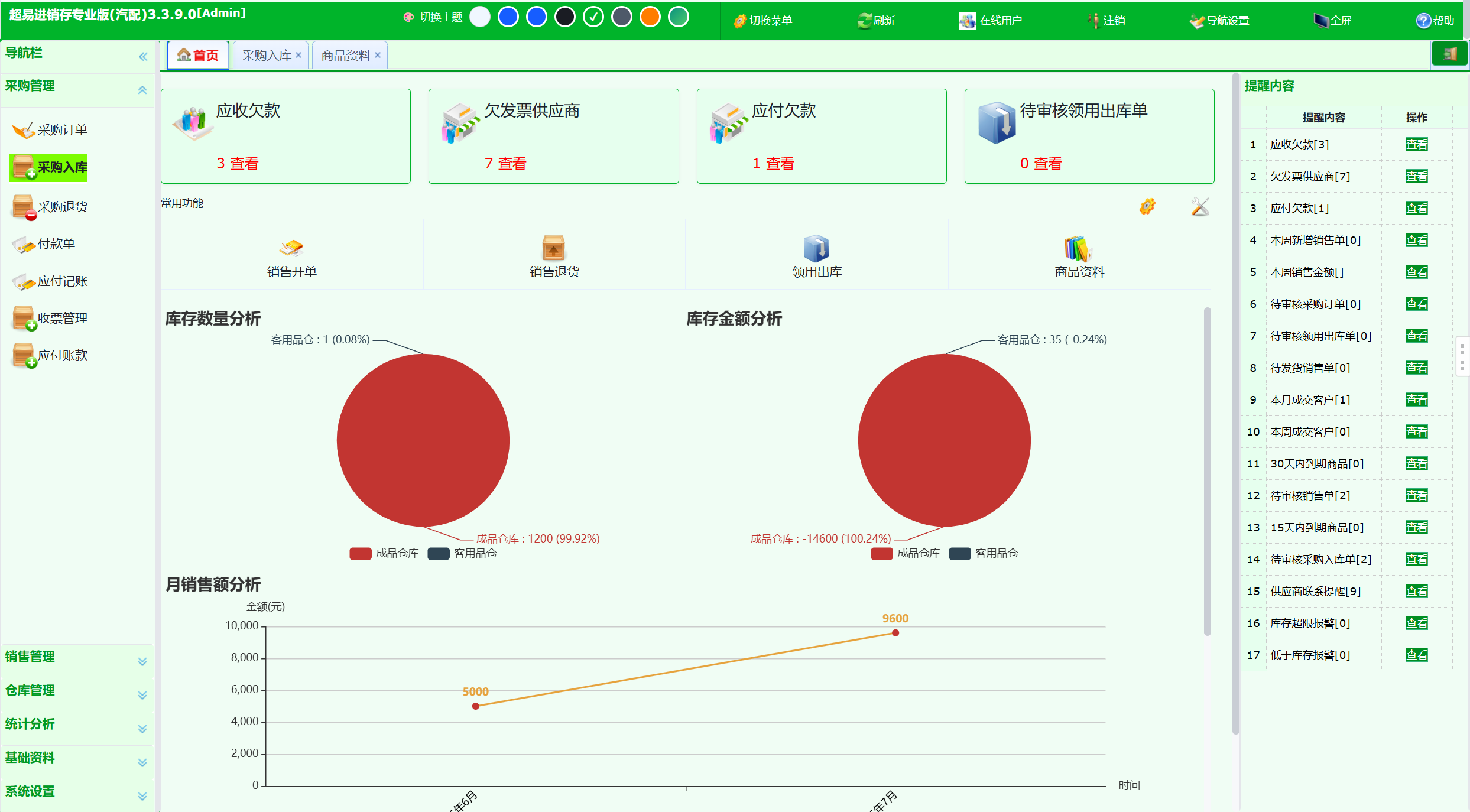1470x812 pixels.
Task: Toggle the 成品仓库 legend in 库存数量分析
Action: point(384,553)
